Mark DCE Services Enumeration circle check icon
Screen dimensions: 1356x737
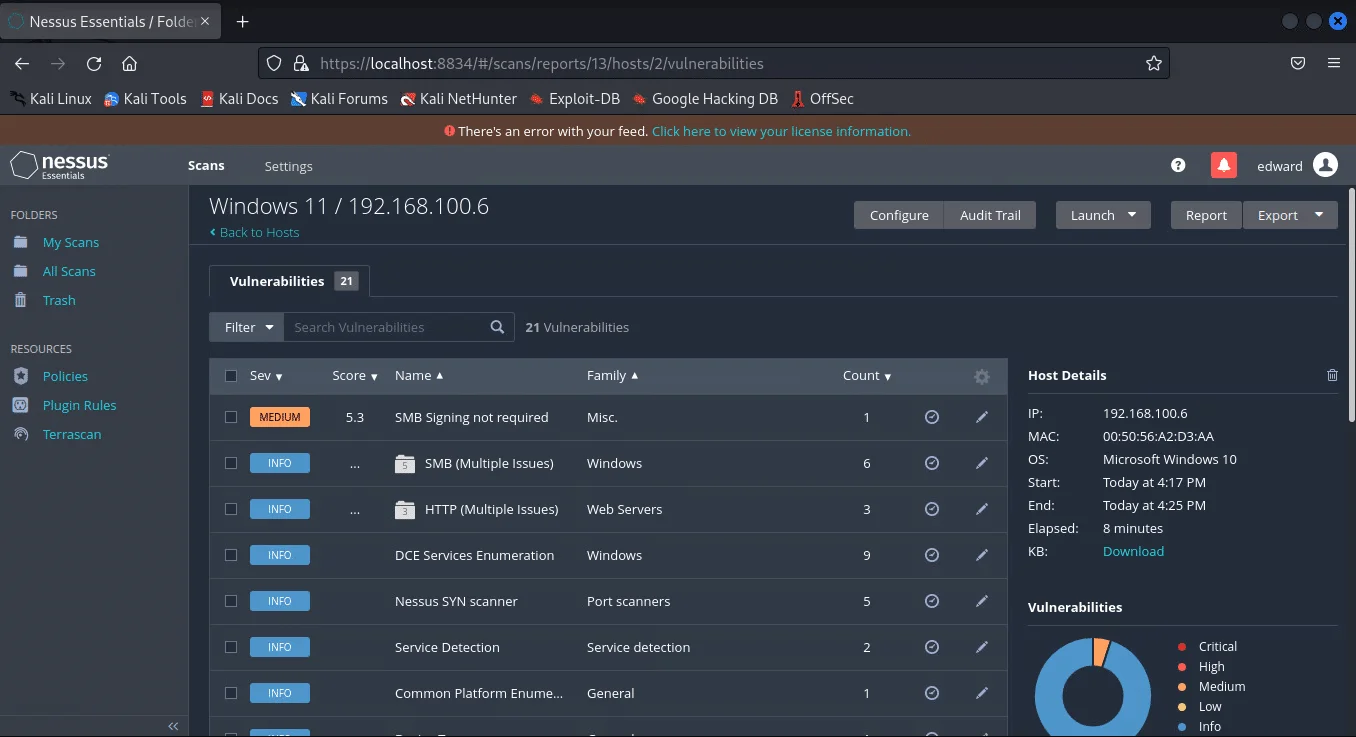click(x=931, y=555)
